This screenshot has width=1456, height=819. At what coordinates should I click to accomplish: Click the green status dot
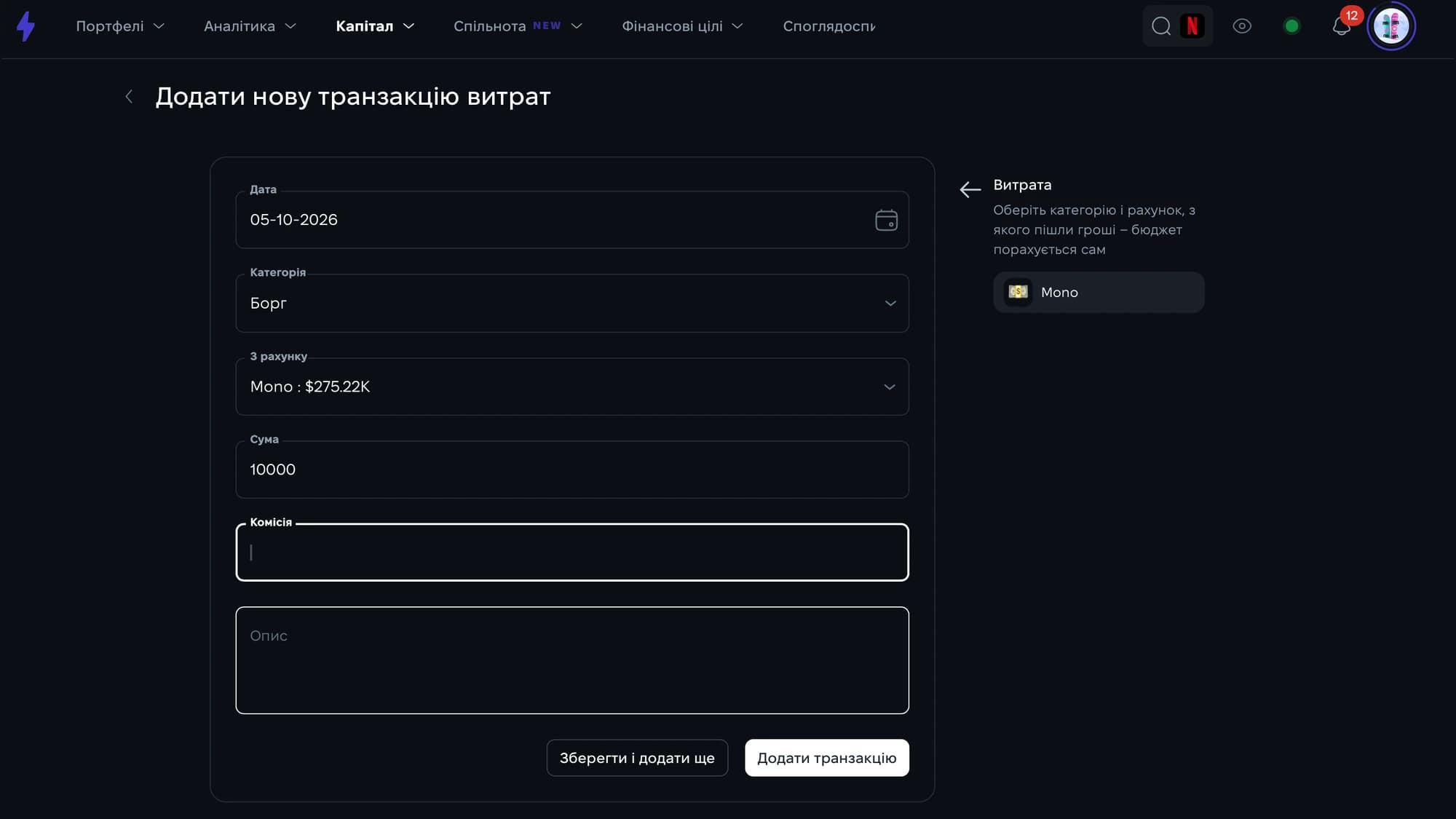pos(1291,26)
